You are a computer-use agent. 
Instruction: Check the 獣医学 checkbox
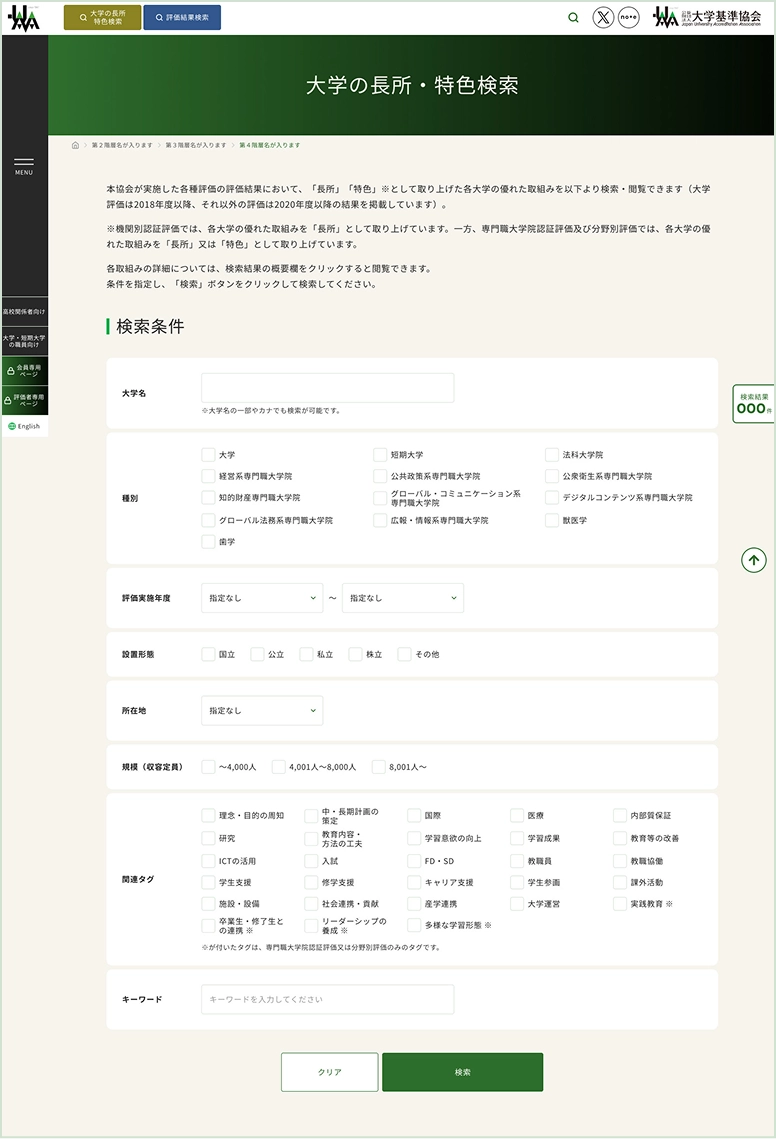[x=551, y=520]
